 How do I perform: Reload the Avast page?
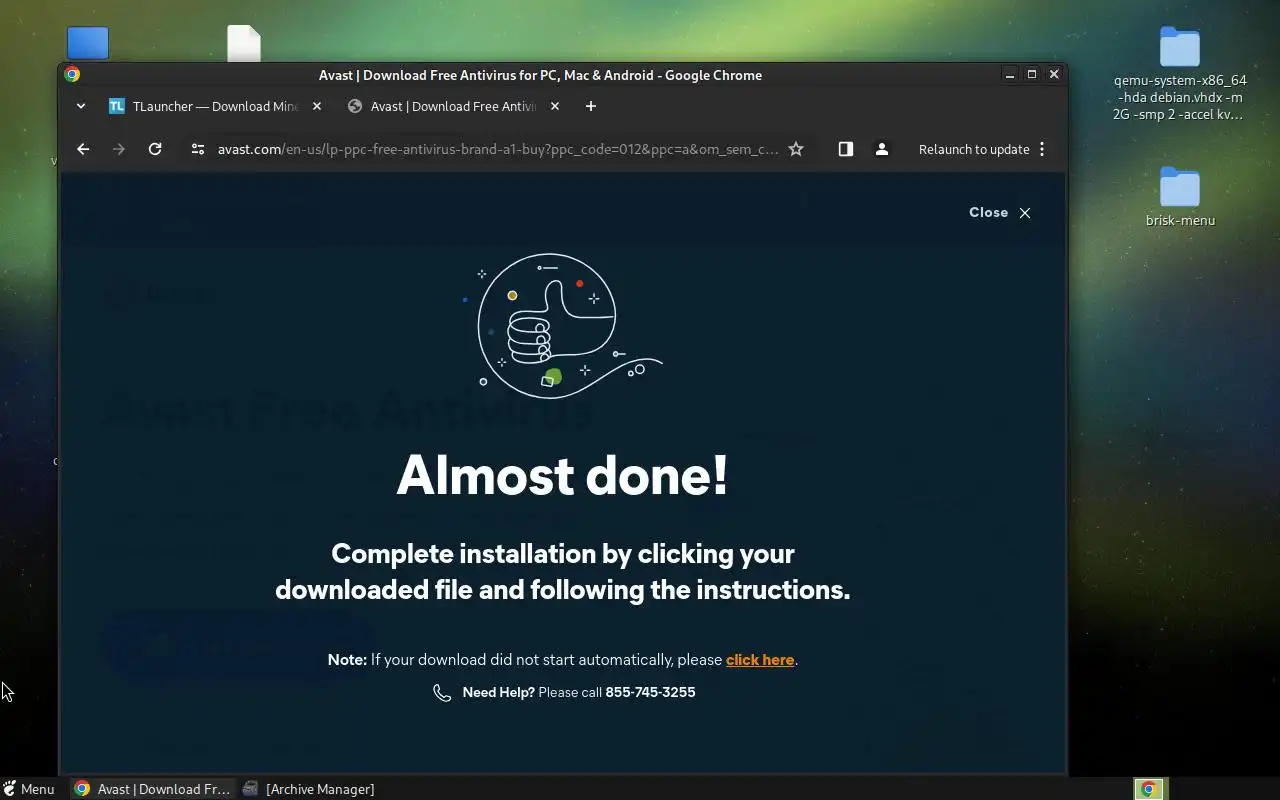[x=155, y=149]
